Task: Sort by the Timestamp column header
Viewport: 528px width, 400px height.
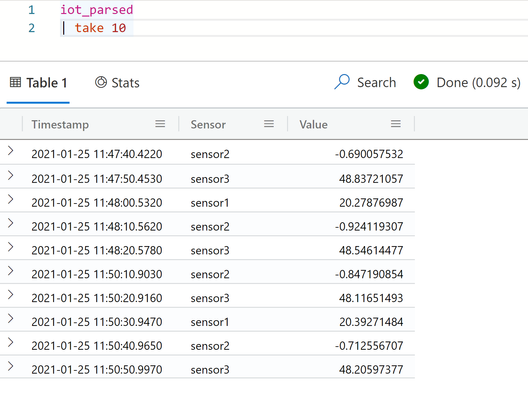Action: coord(60,125)
